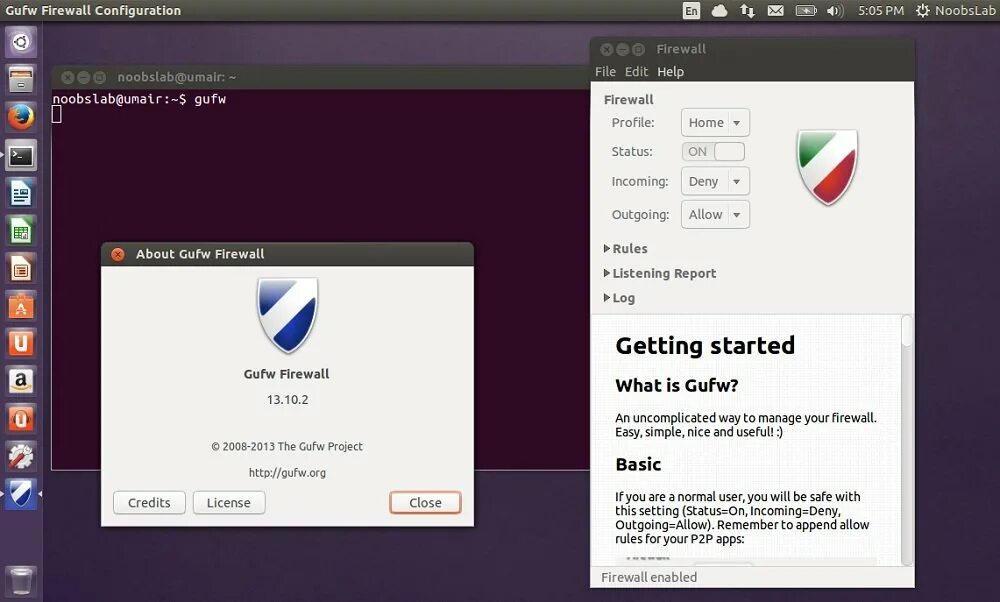Image resolution: width=1000 pixels, height=602 pixels.
Task: Open the cloud indicator in top panel
Action: [719, 11]
